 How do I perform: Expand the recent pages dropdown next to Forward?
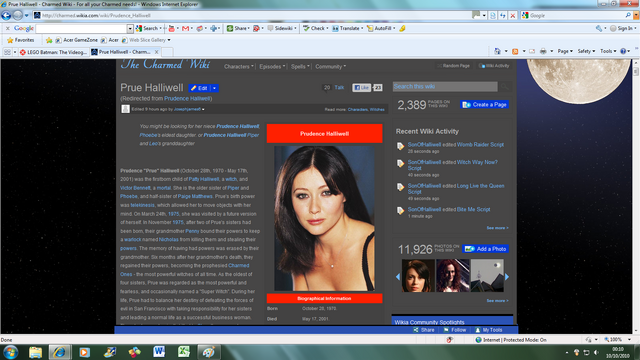coord(27,16)
